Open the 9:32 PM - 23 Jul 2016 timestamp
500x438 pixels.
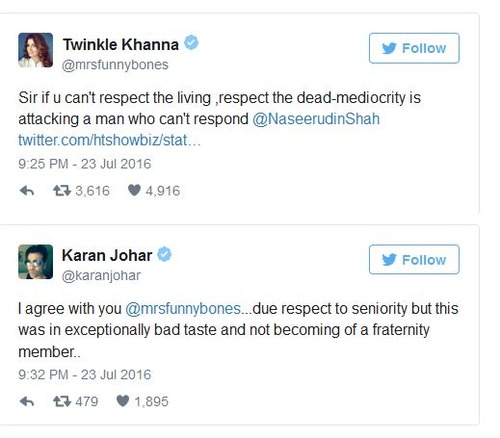point(85,375)
